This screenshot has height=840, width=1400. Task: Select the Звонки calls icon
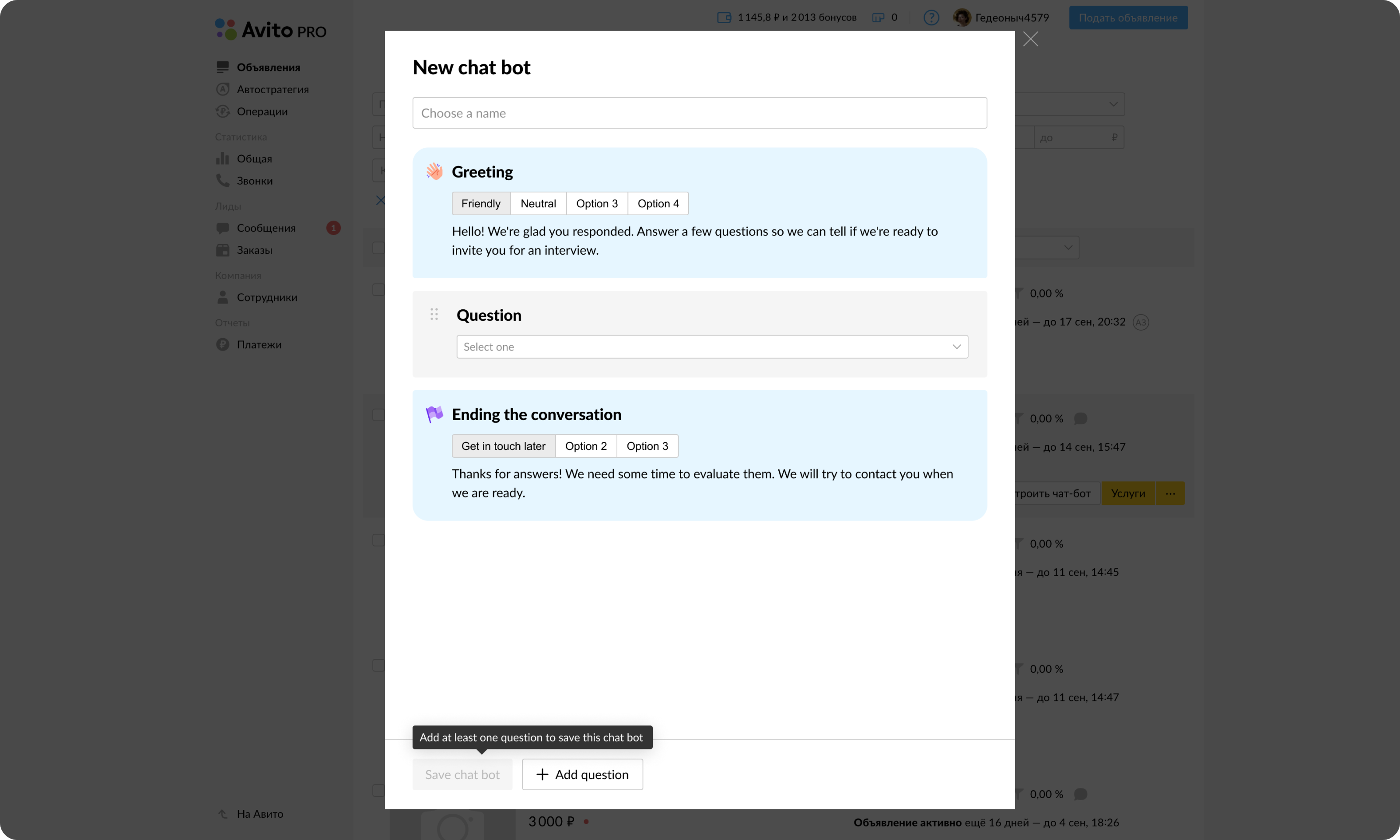click(222, 181)
